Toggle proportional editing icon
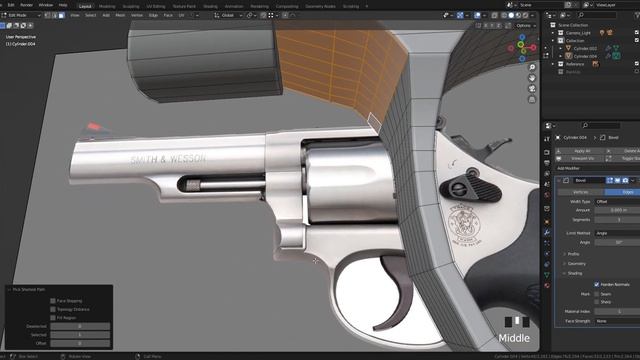Screen dimensions: 640x360 coord(285,15)
